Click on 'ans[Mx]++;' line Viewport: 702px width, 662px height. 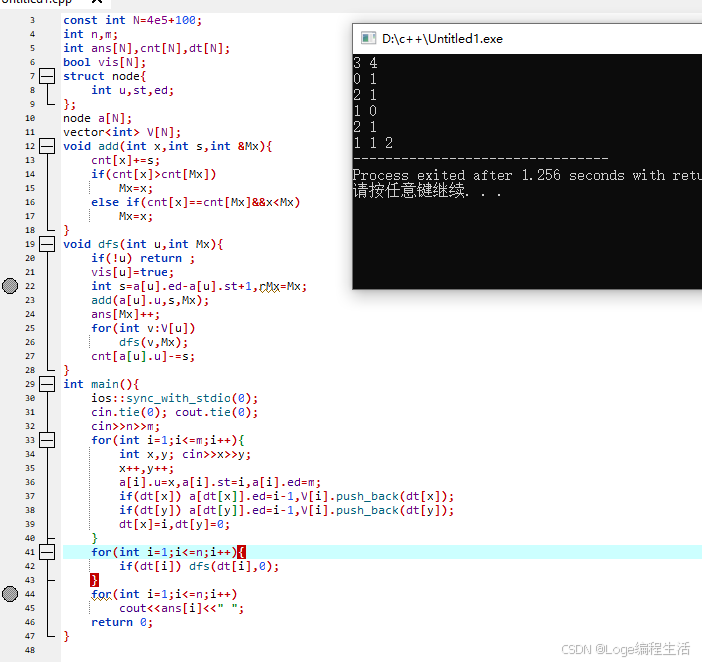(125, 314)
